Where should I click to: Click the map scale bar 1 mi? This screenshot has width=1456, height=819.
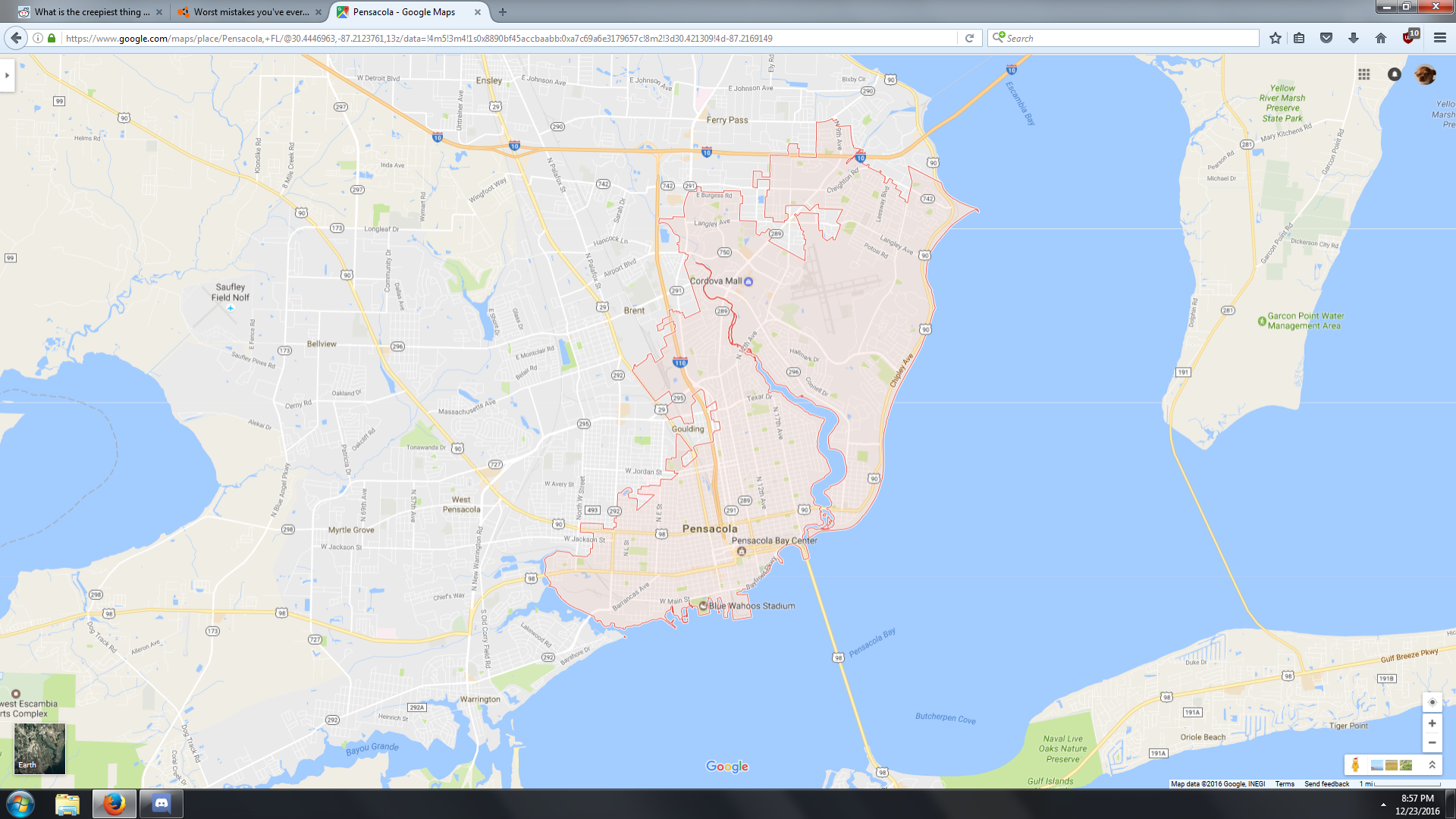pos(1400,784)
